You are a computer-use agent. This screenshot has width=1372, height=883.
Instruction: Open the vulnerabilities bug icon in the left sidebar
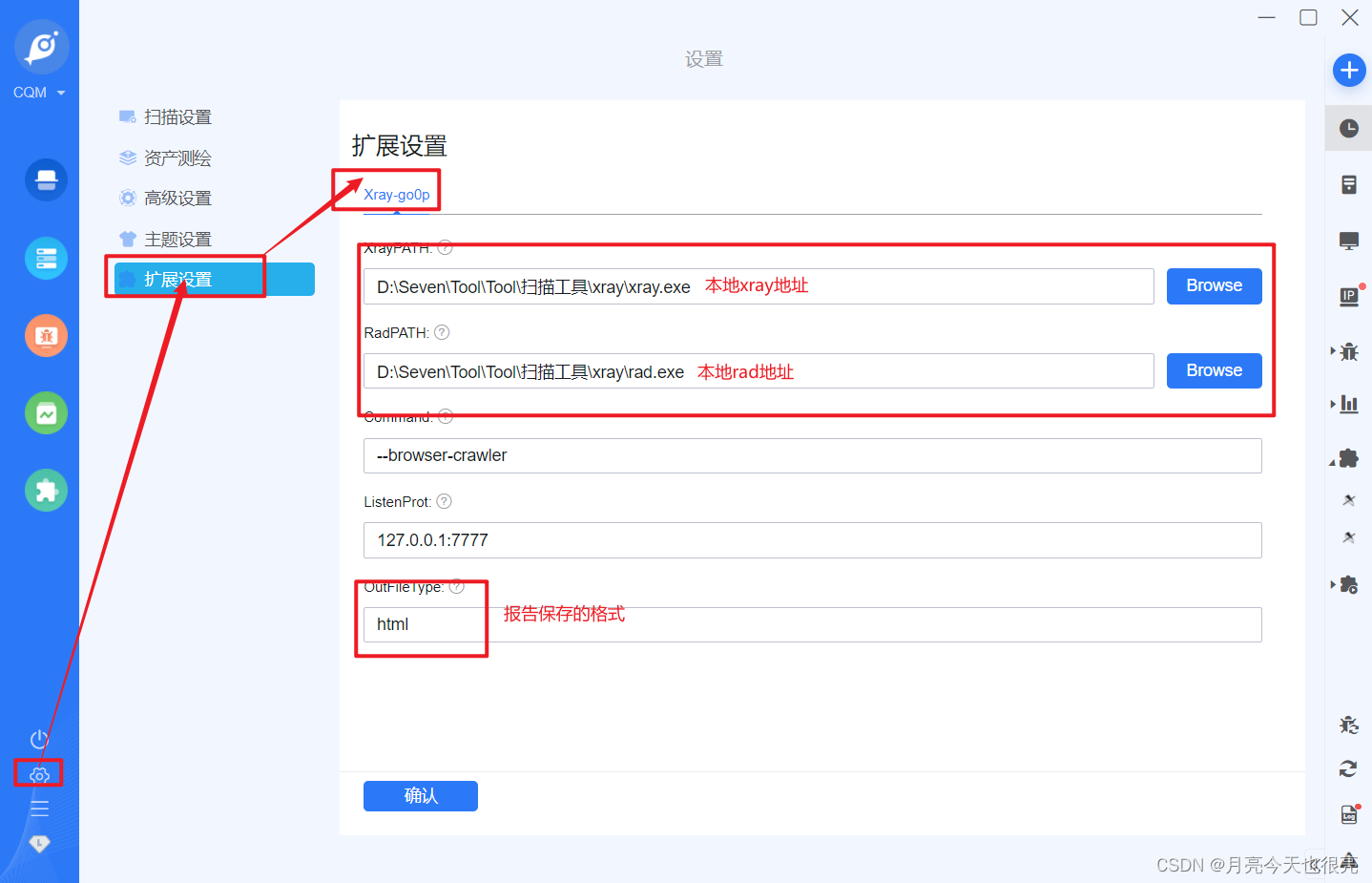[46, 335]
